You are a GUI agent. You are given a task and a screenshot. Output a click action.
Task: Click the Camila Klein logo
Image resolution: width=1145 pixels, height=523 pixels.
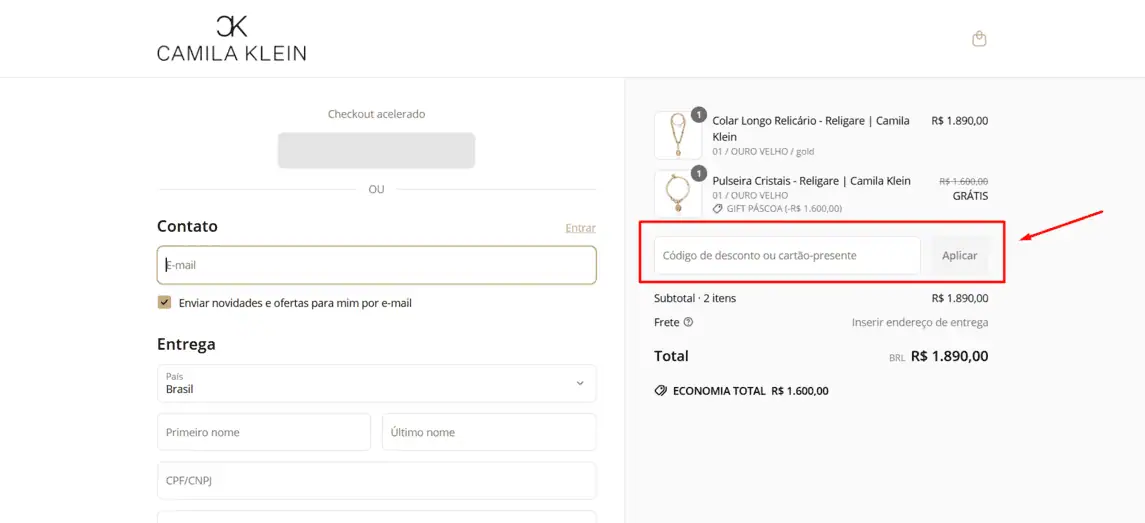click(231, 38)
